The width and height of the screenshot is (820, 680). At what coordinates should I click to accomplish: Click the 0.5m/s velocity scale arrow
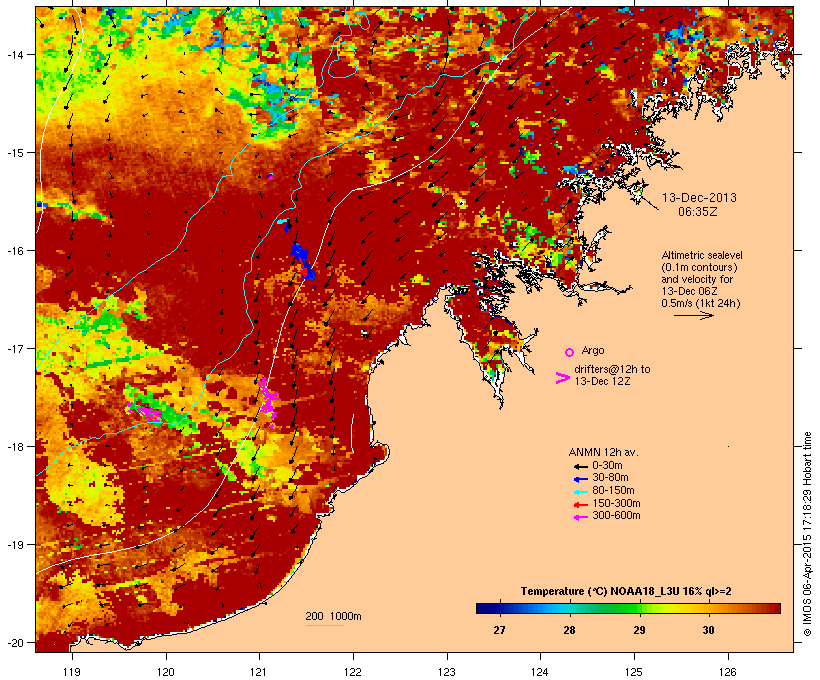[693, 315]
